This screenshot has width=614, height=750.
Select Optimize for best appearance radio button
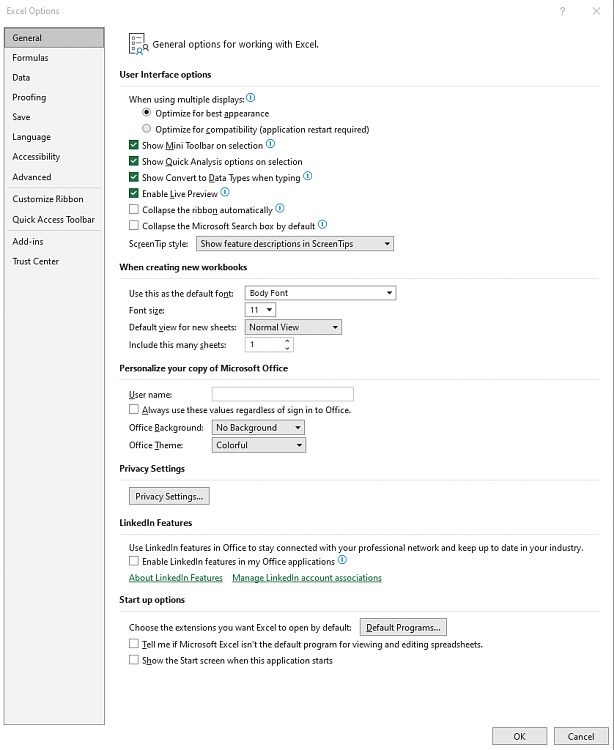click(147, 113)
